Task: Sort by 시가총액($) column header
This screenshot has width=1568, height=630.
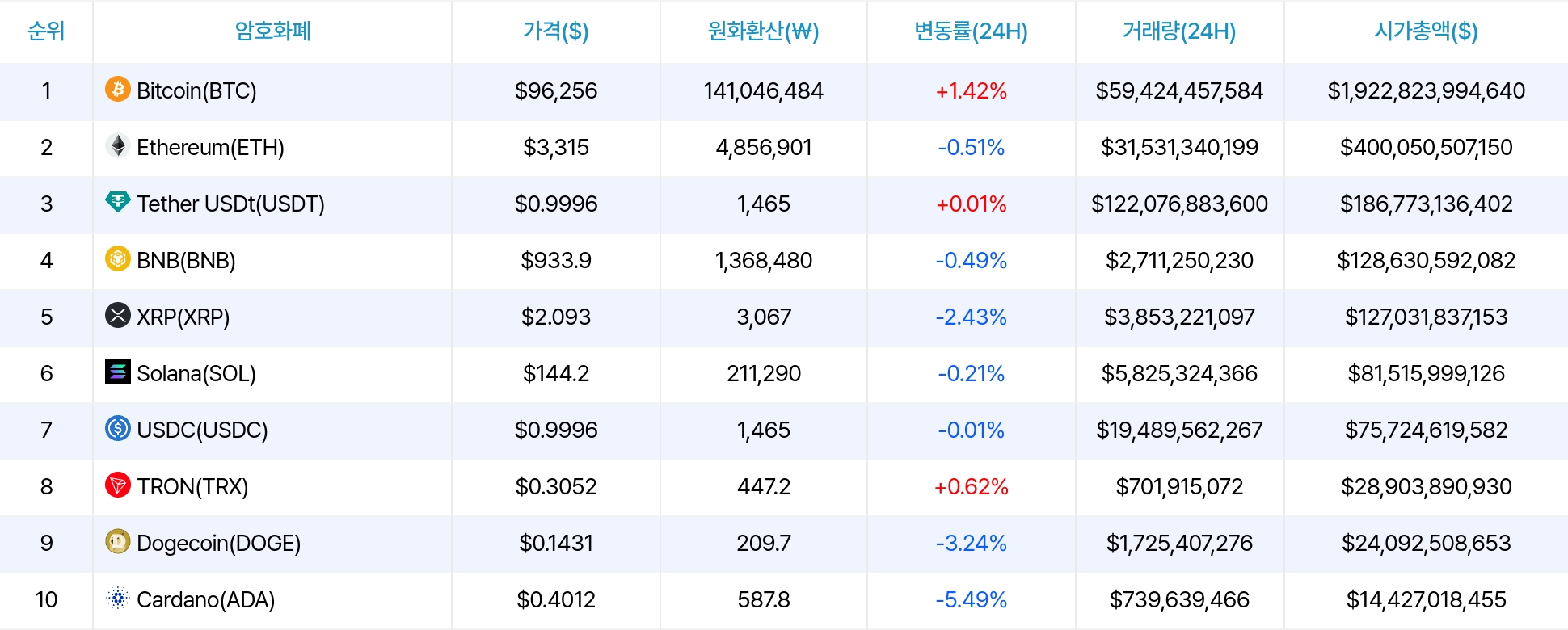Action: (1426, 31)
